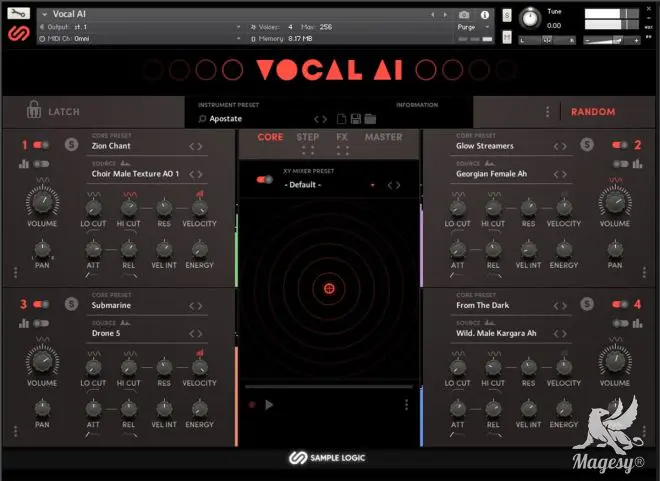
Task: Solo core 3 with S button
Action: point(72,304)
